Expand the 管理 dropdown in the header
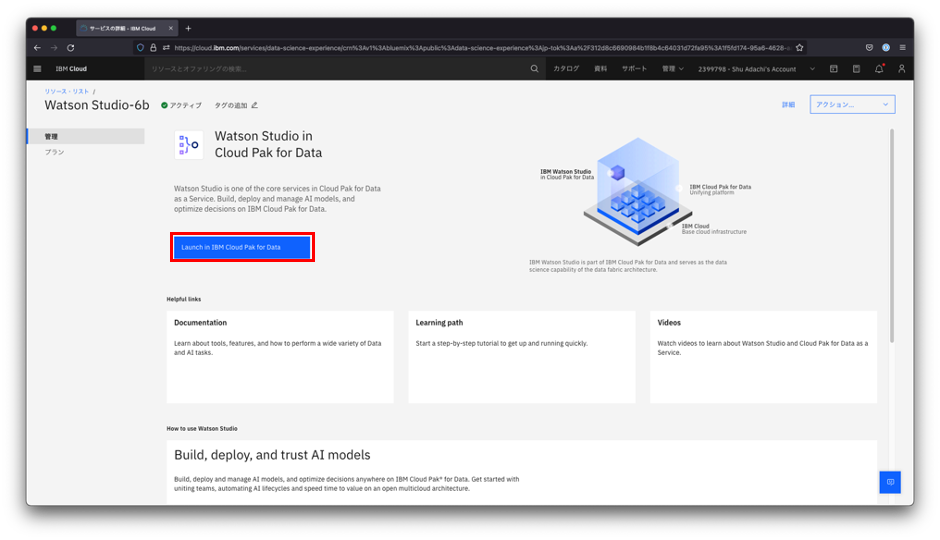The height and width of the screenshot is (540, 940). click(x=673, y=69)
